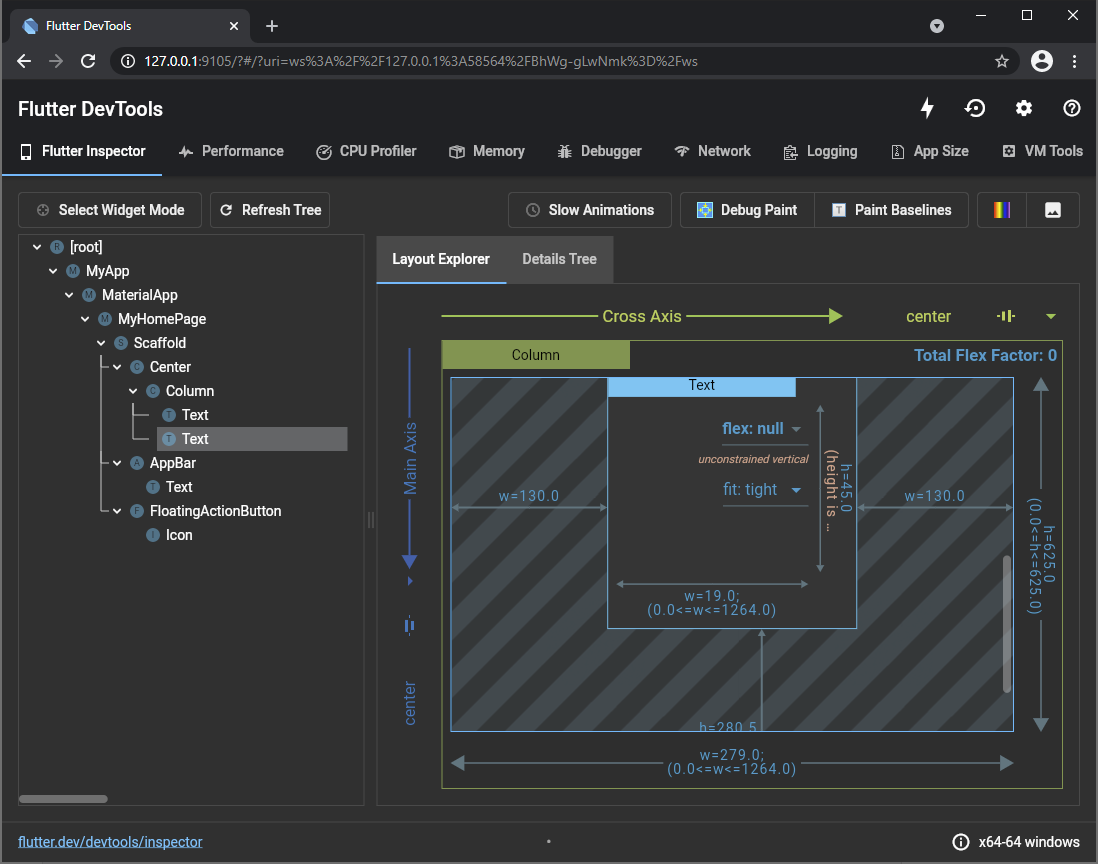
Task: Click the Refresh Tree button
Action: pos(270,210)
